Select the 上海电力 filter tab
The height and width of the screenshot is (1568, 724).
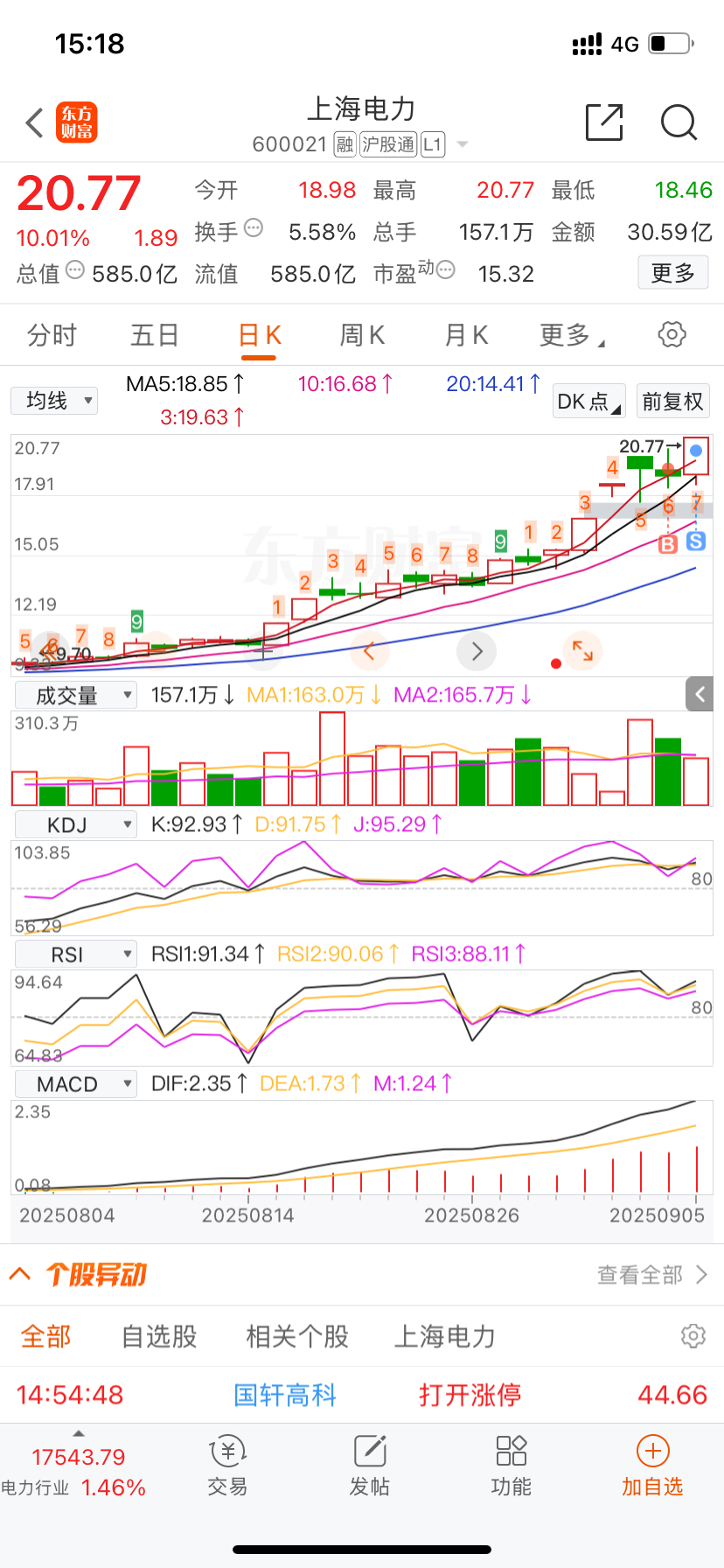tap(445, 1336)
